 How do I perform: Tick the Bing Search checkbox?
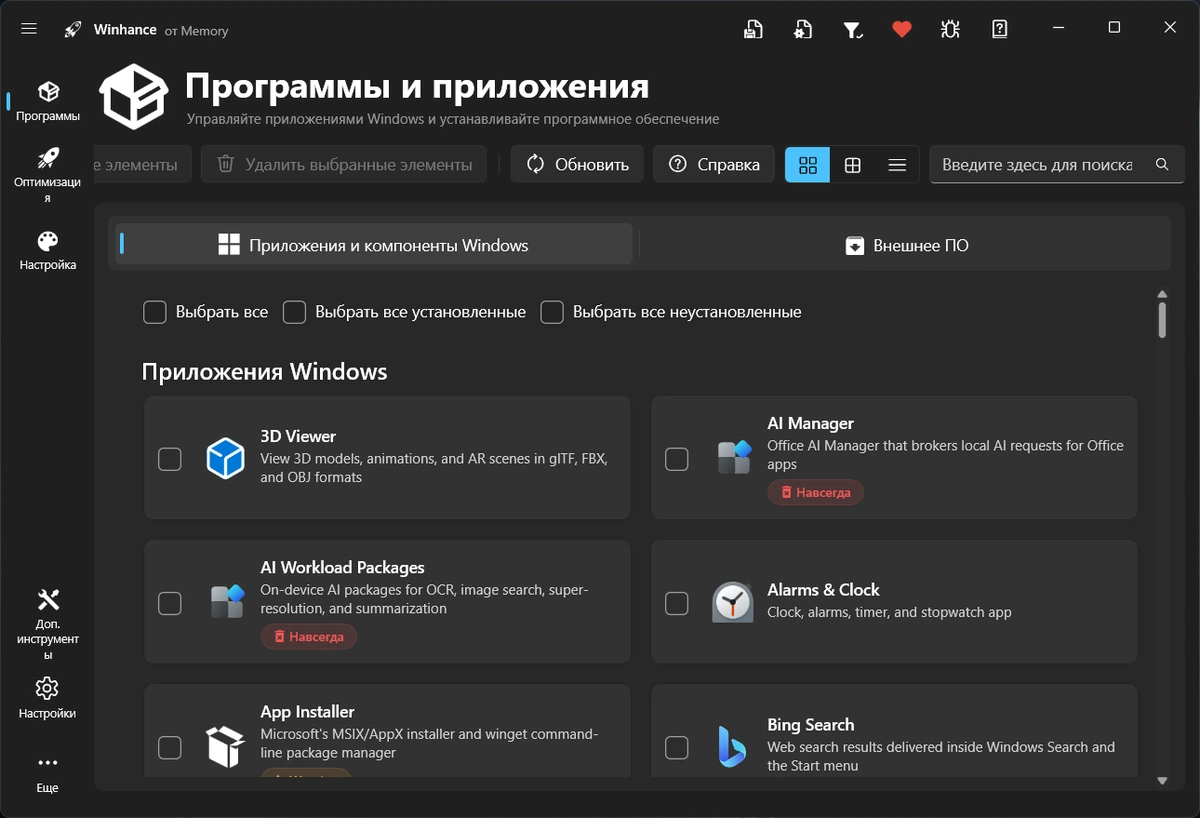[x=677, y=746]
